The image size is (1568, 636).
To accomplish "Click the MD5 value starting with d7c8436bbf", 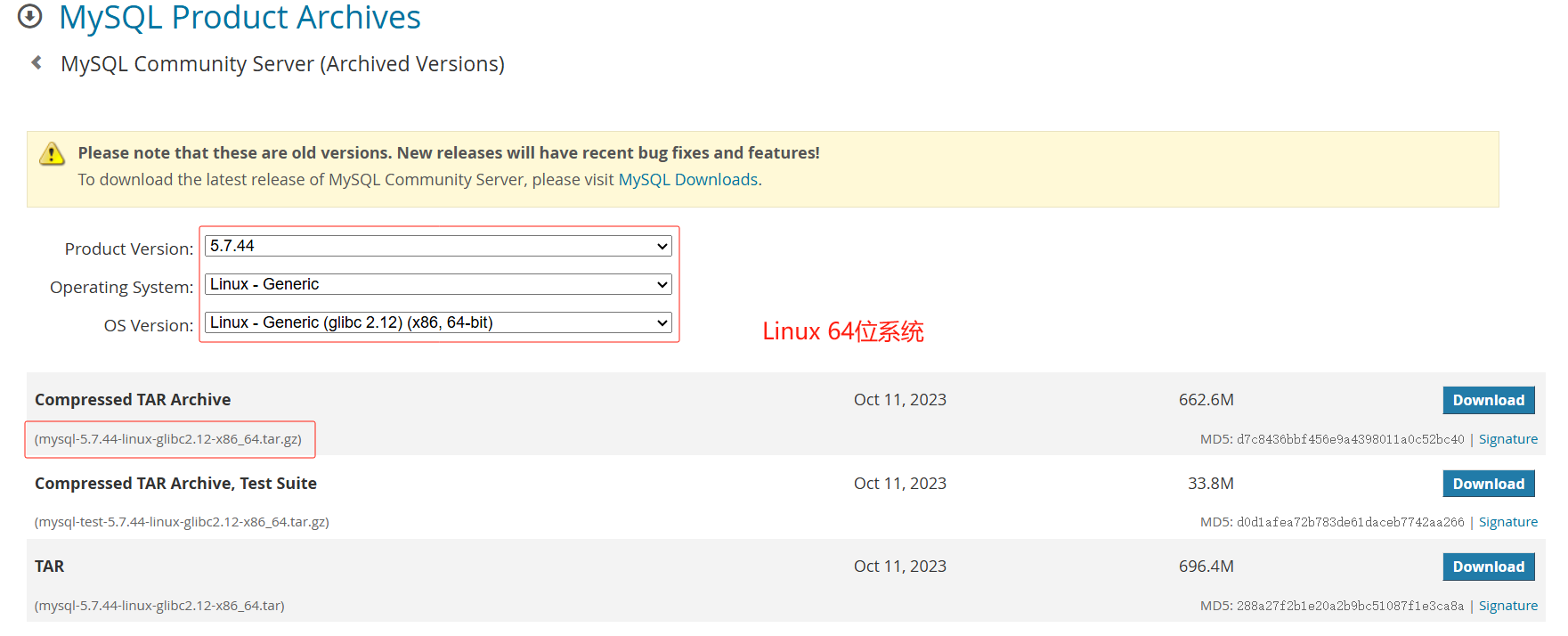I will coord(1350,439).
